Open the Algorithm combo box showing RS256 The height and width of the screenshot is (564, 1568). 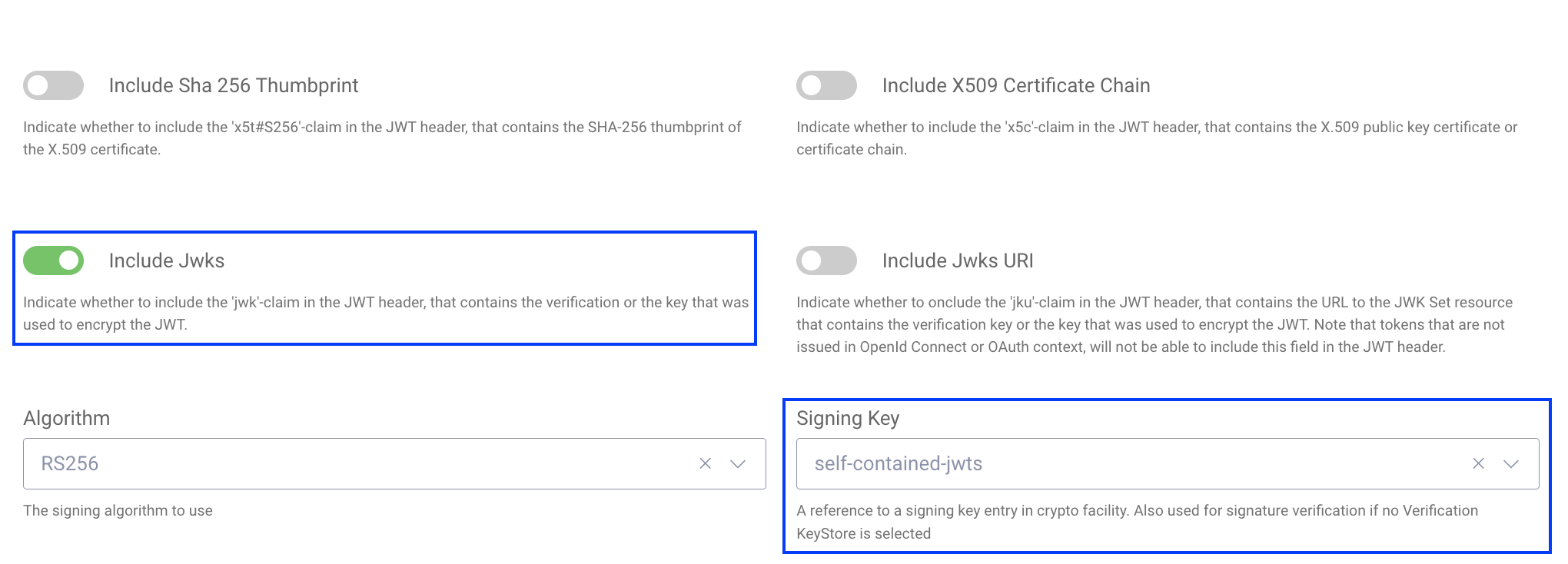pyautogui.click(x=394, y=463)
